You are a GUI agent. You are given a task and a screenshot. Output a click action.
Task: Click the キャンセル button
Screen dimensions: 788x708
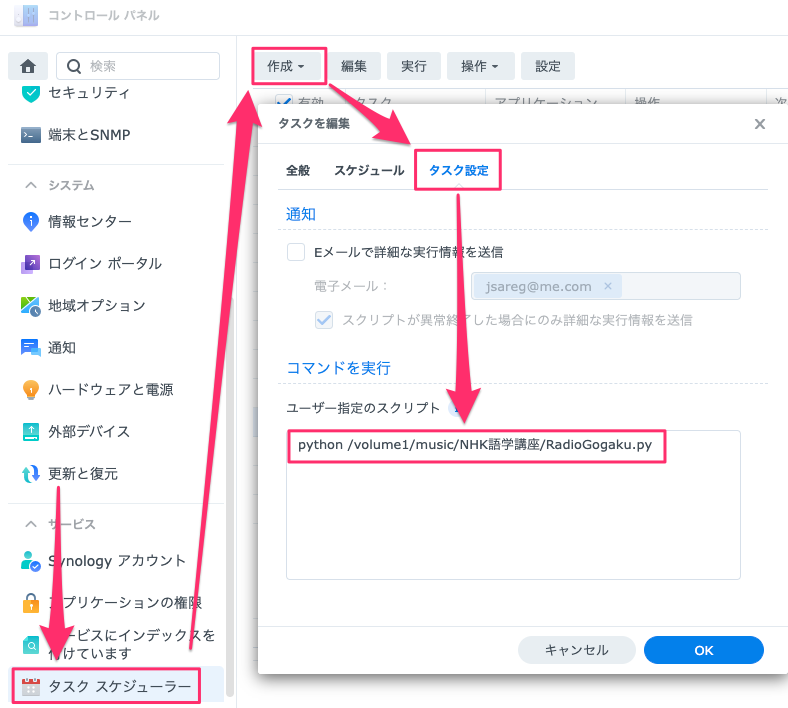[x=576, y=650]
